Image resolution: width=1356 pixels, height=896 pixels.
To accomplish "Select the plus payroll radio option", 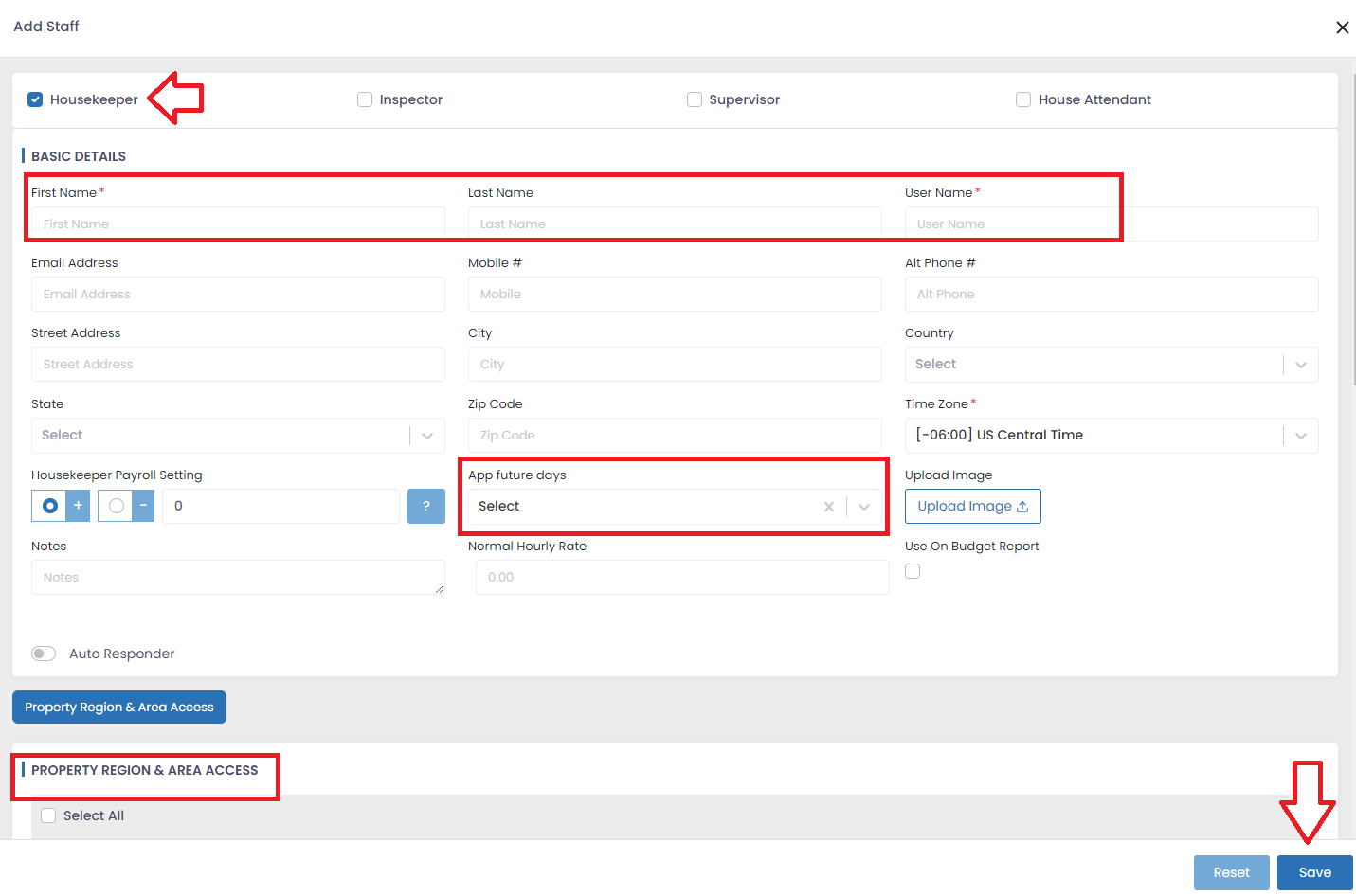I will click(49, 506).
